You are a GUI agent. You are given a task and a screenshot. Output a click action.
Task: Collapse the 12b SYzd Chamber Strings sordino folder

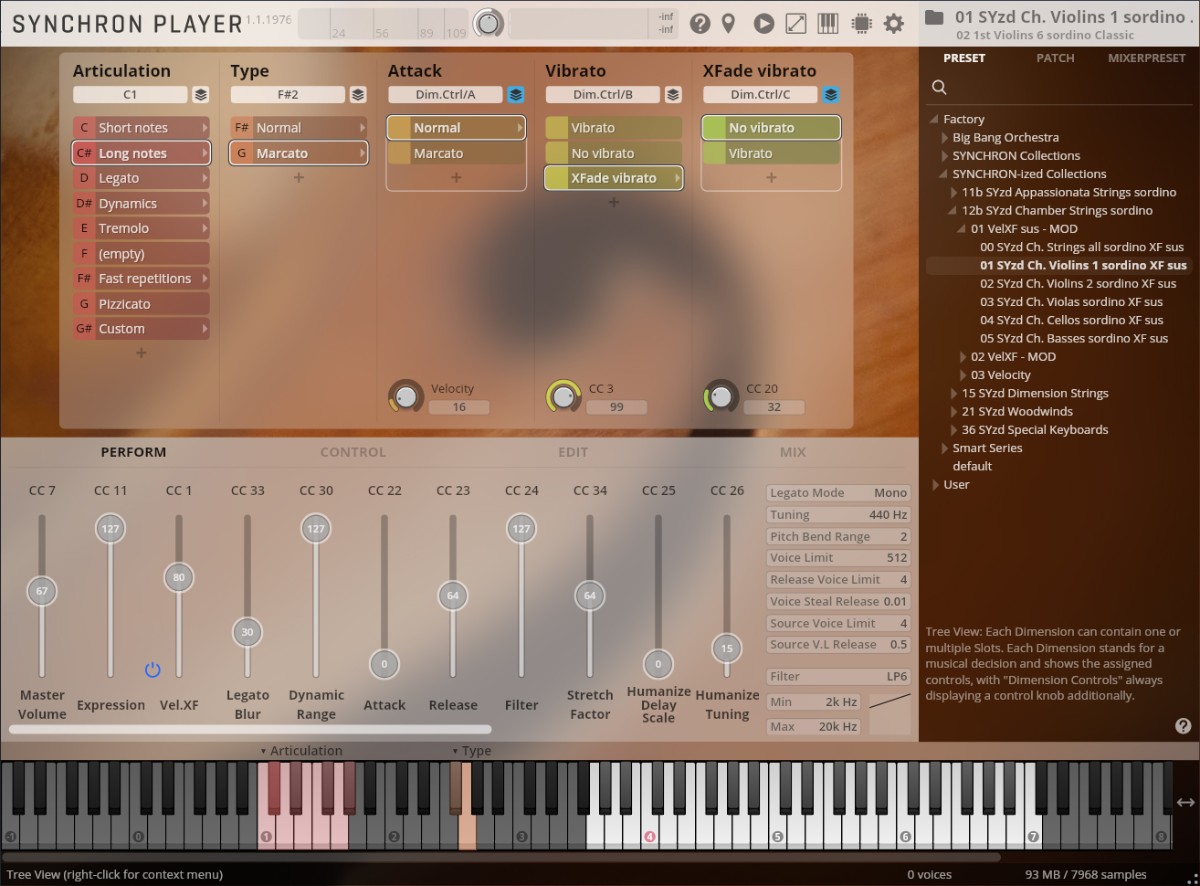(953, 211)
